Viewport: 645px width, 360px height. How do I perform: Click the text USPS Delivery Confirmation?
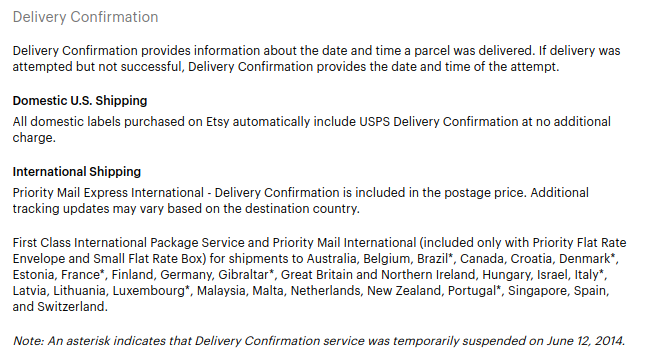click(439, 122)
